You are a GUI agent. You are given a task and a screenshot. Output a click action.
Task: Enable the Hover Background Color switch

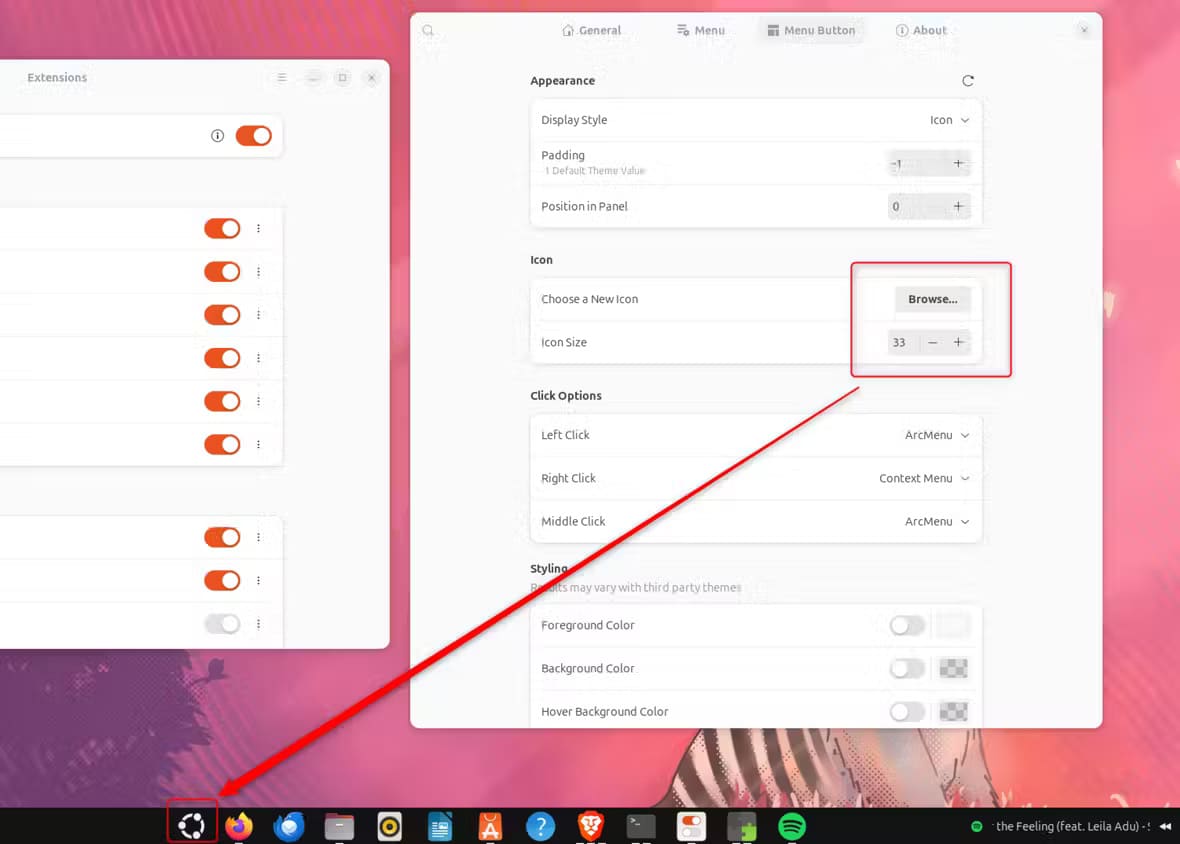click(x=907, y=712)
